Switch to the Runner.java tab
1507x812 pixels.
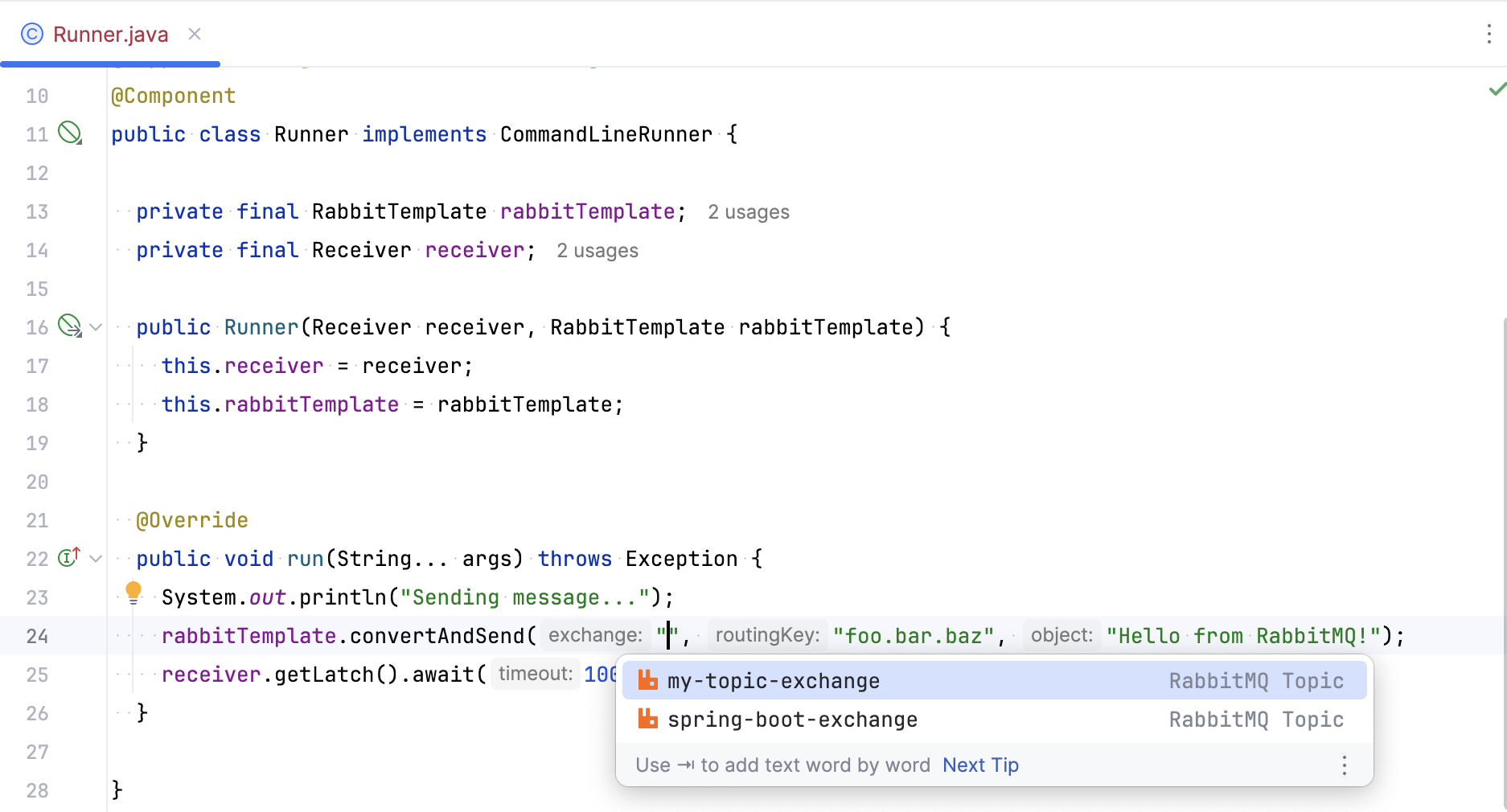coord(110,34)
